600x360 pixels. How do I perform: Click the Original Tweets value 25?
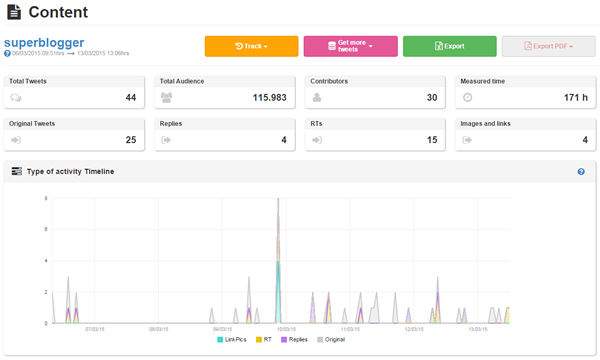pyautogui.click(x=131, y=140)
